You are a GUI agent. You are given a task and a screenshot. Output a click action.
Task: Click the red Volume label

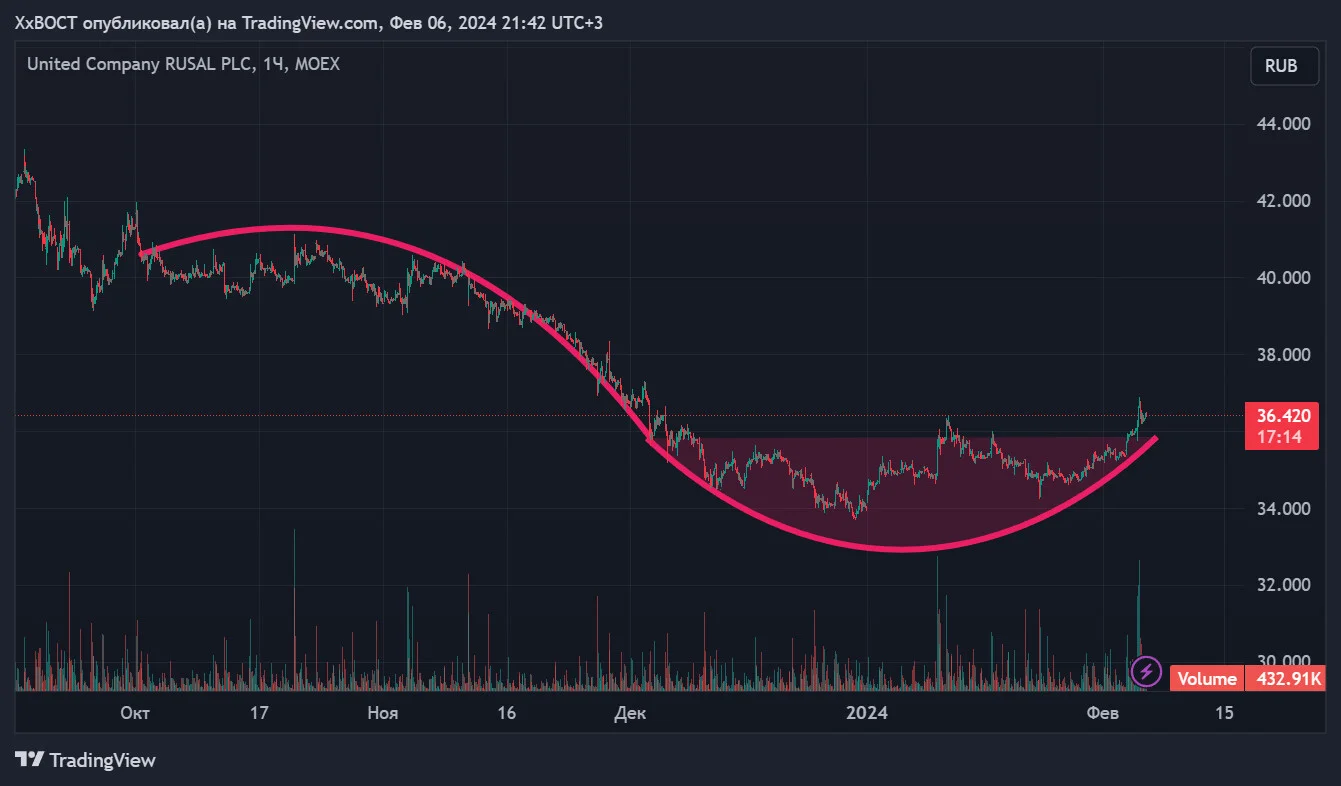click(x=1206, y=679)
